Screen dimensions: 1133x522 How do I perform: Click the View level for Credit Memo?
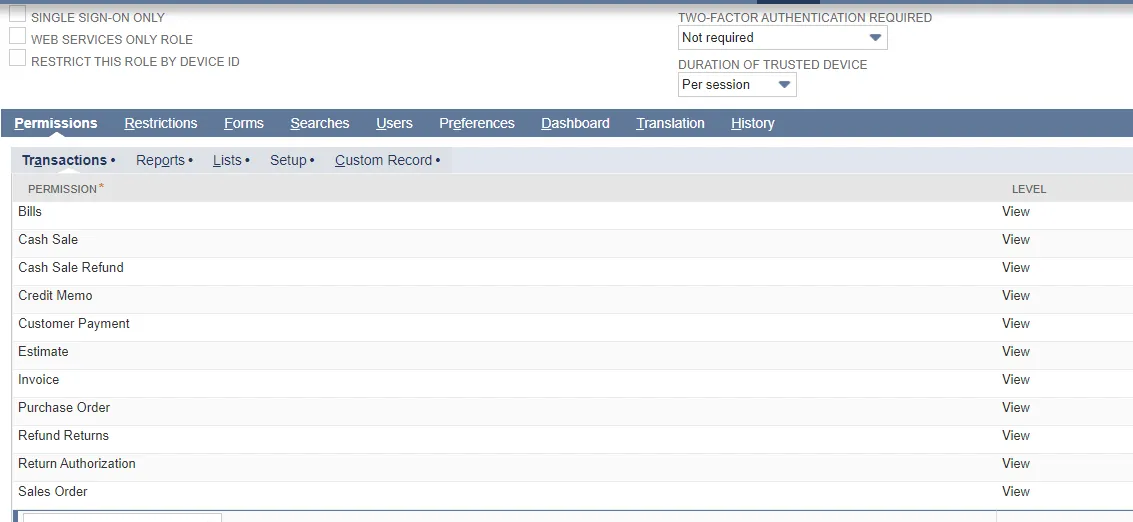coord(1015,296)
